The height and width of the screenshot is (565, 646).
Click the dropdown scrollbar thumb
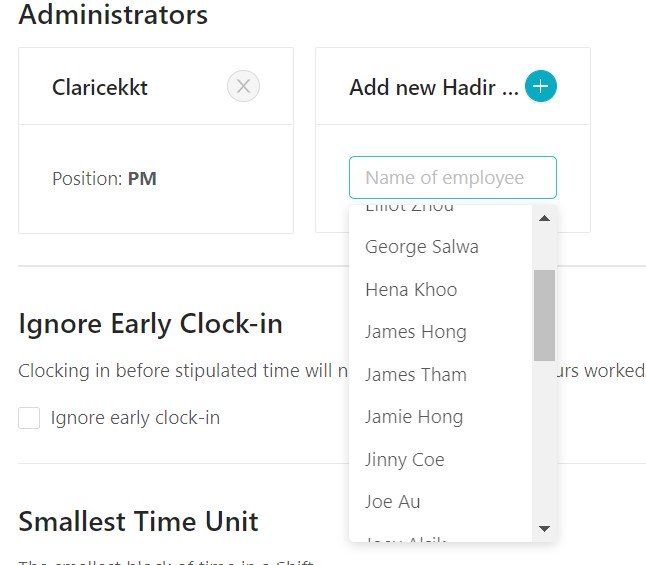pyautogui.click(x=544, y=315)
